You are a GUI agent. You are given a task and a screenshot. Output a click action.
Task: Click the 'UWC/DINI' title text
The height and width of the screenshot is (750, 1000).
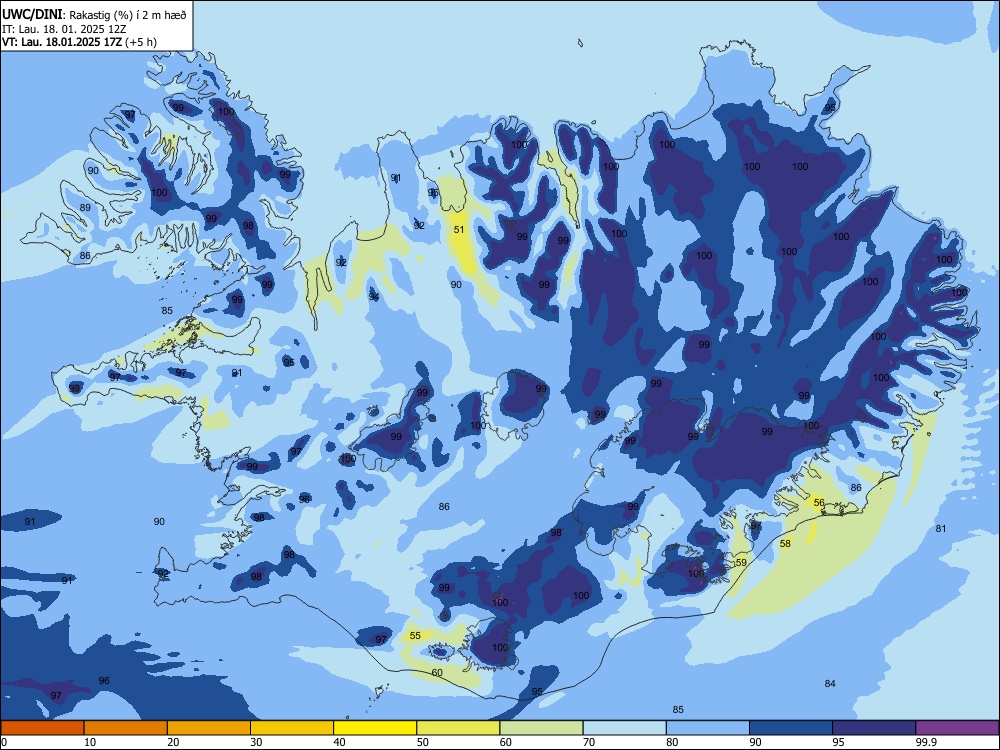(x=32, y=15)
